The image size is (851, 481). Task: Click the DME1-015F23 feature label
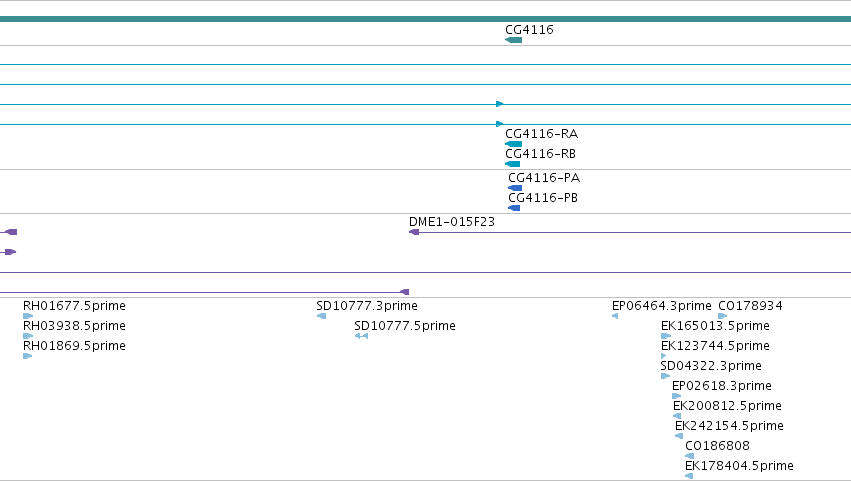[x=452, y=222]
